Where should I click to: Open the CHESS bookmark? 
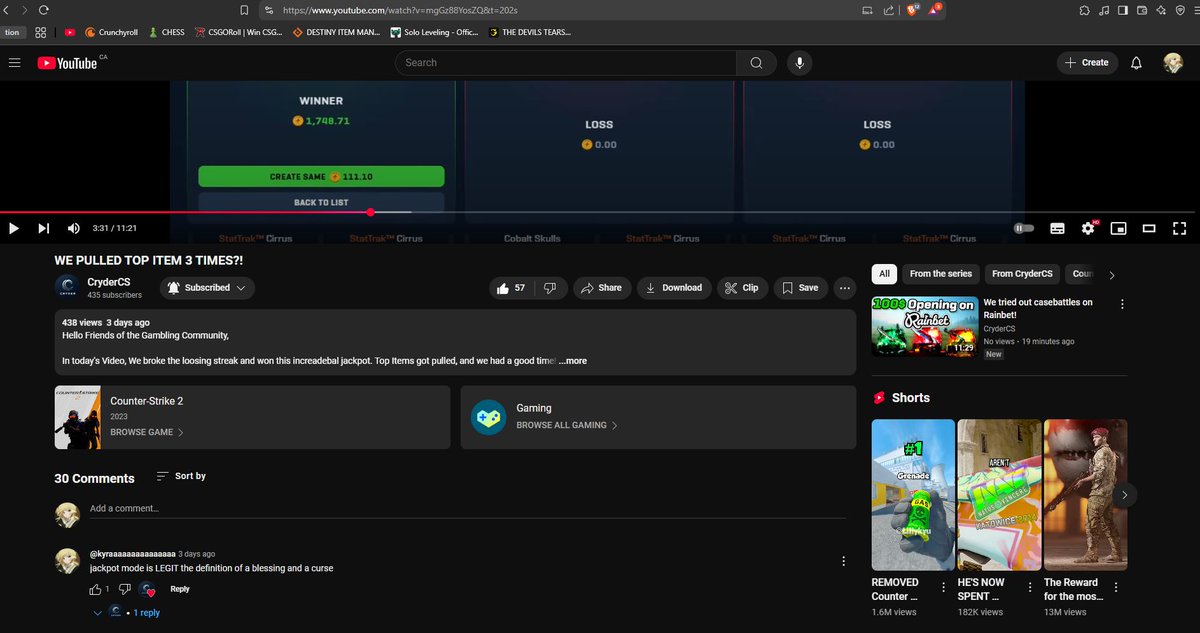tap(167, 32)
